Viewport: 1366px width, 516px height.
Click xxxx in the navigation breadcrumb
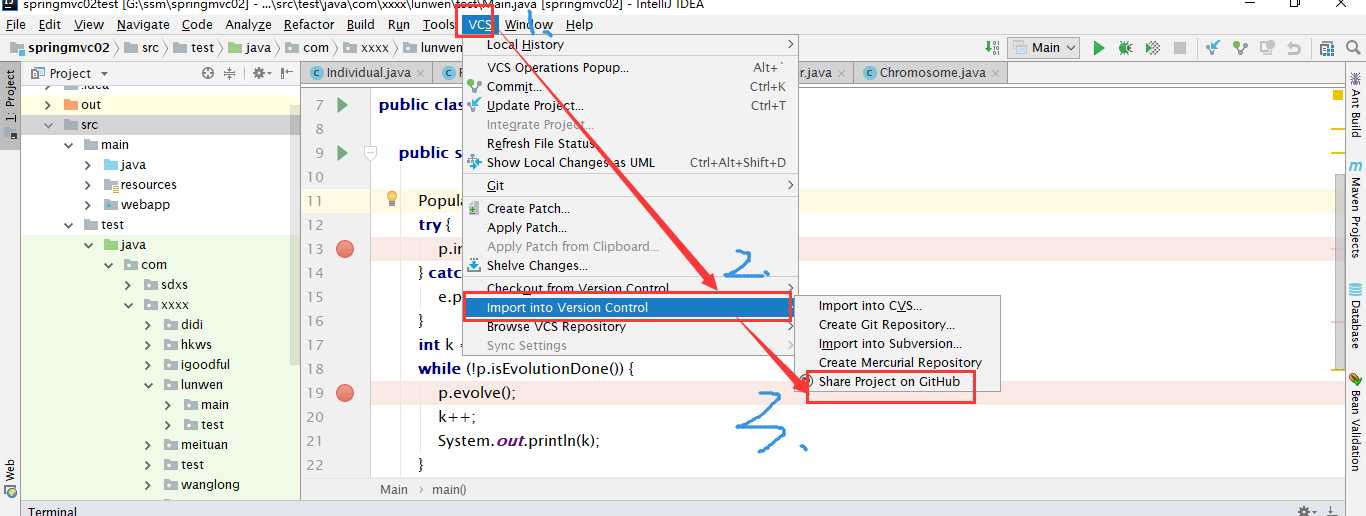[375, 47]
